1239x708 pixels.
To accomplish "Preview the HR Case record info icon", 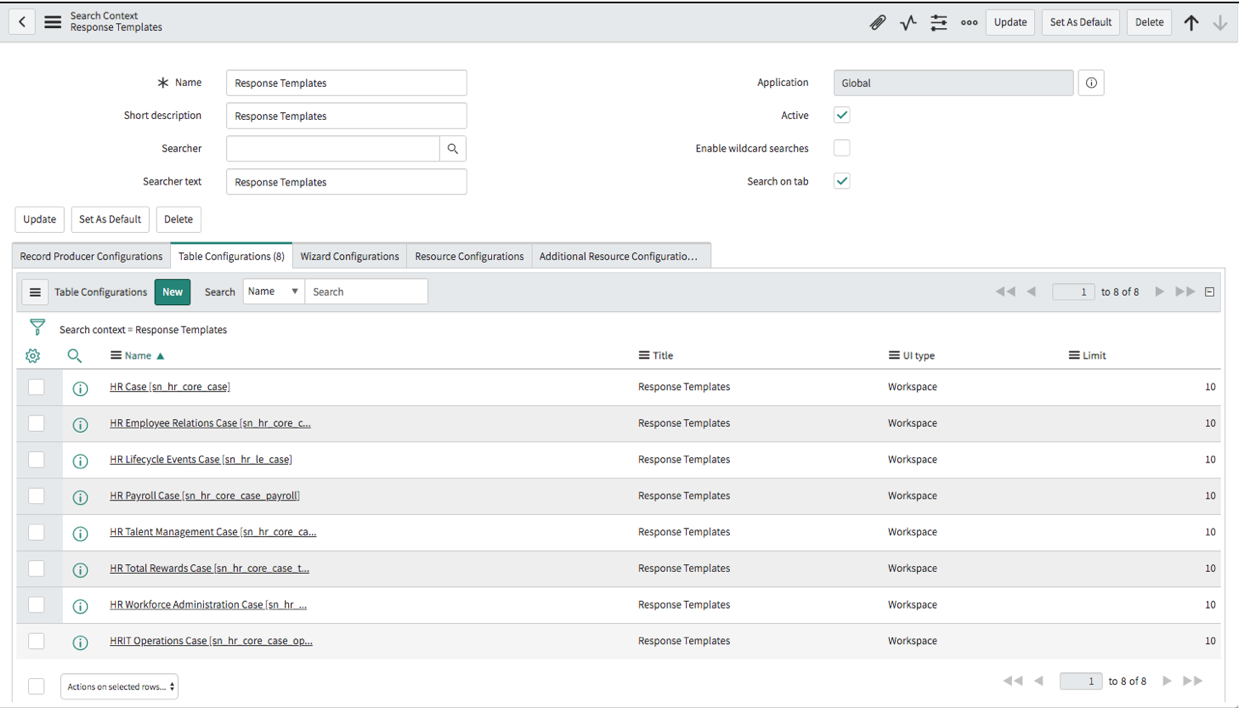I will tap(80, 388).
